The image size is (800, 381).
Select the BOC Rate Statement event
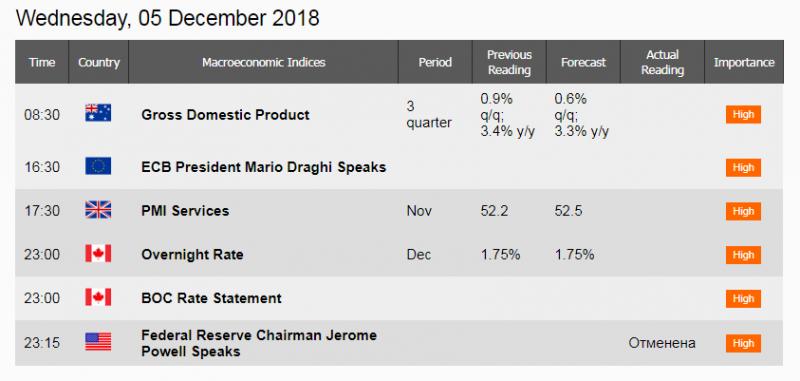click(x=211, y=298)
